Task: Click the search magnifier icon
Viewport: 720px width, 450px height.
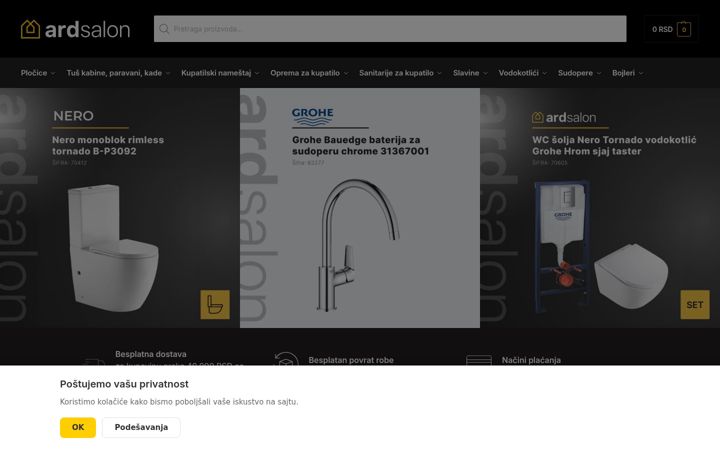Action: coord(164,29)
